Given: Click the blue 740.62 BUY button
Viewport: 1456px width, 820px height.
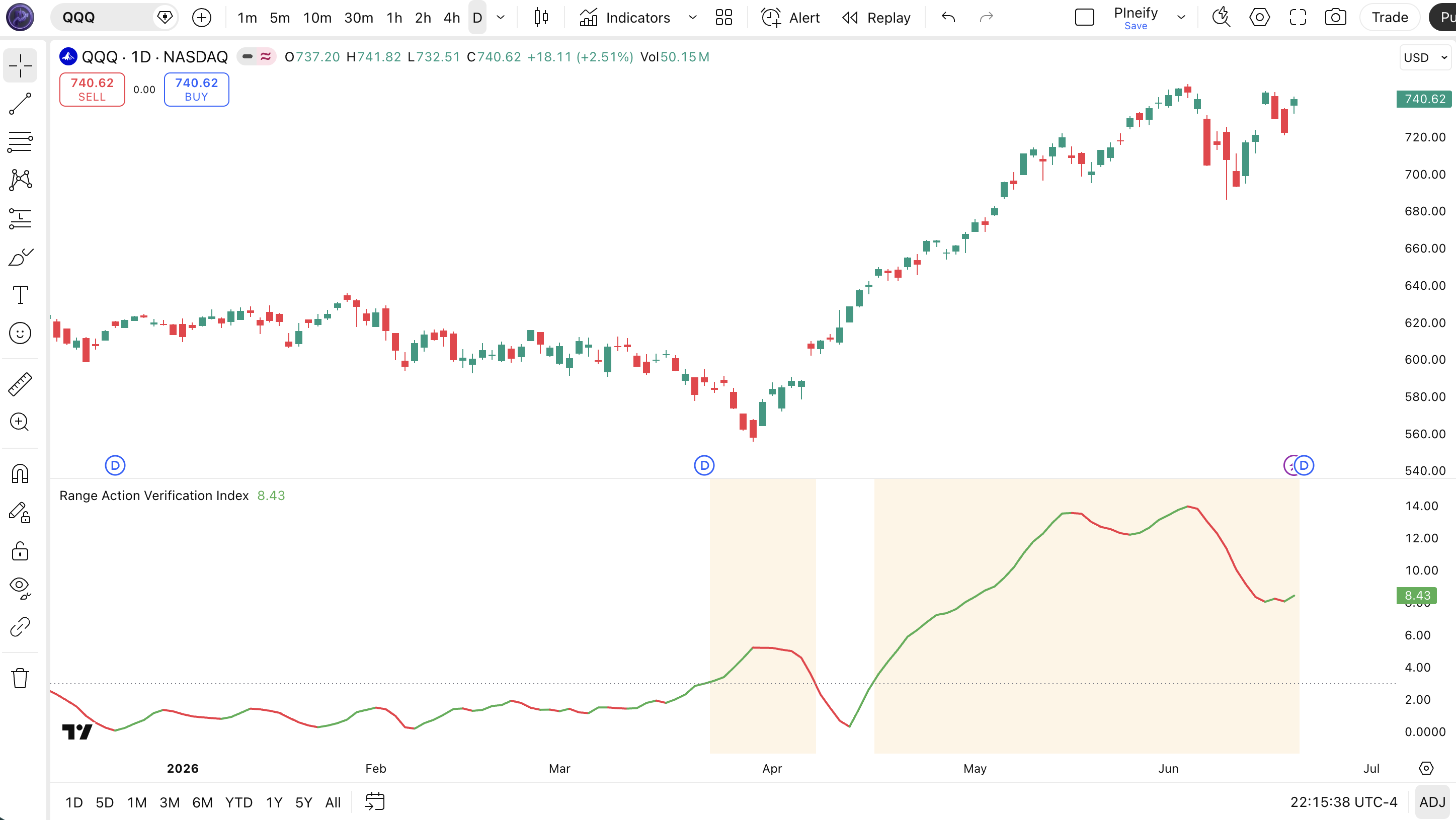Looking at the screenshot, I should [197, 89].
